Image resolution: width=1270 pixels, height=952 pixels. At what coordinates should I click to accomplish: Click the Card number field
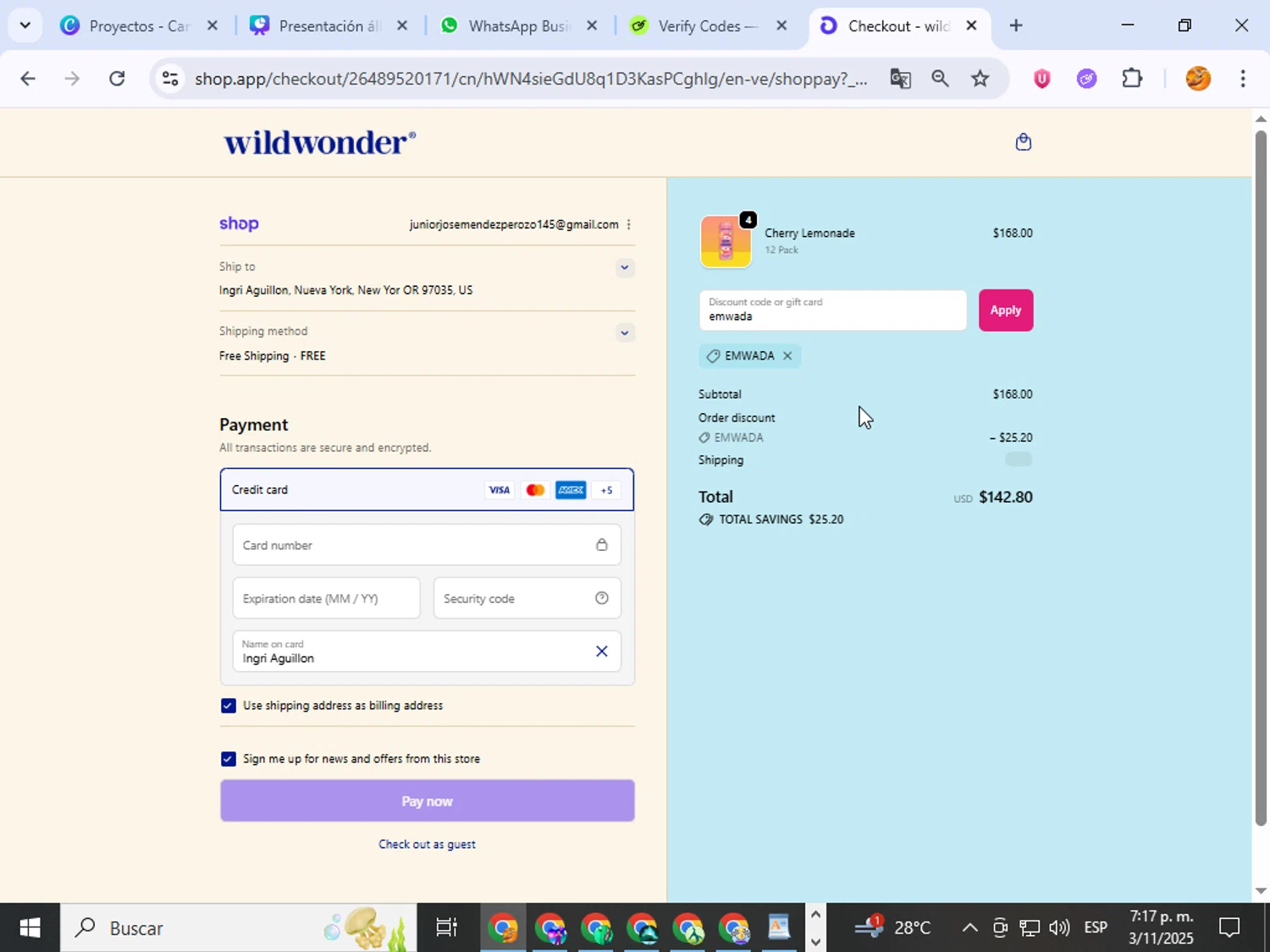click(x=427, y=545)
